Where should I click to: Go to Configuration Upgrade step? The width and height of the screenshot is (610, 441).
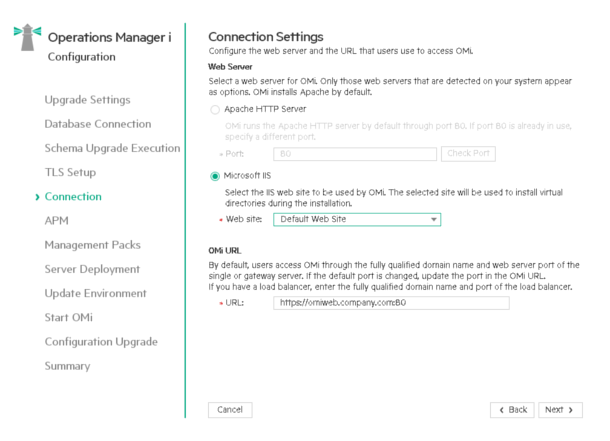click(101, 341)
